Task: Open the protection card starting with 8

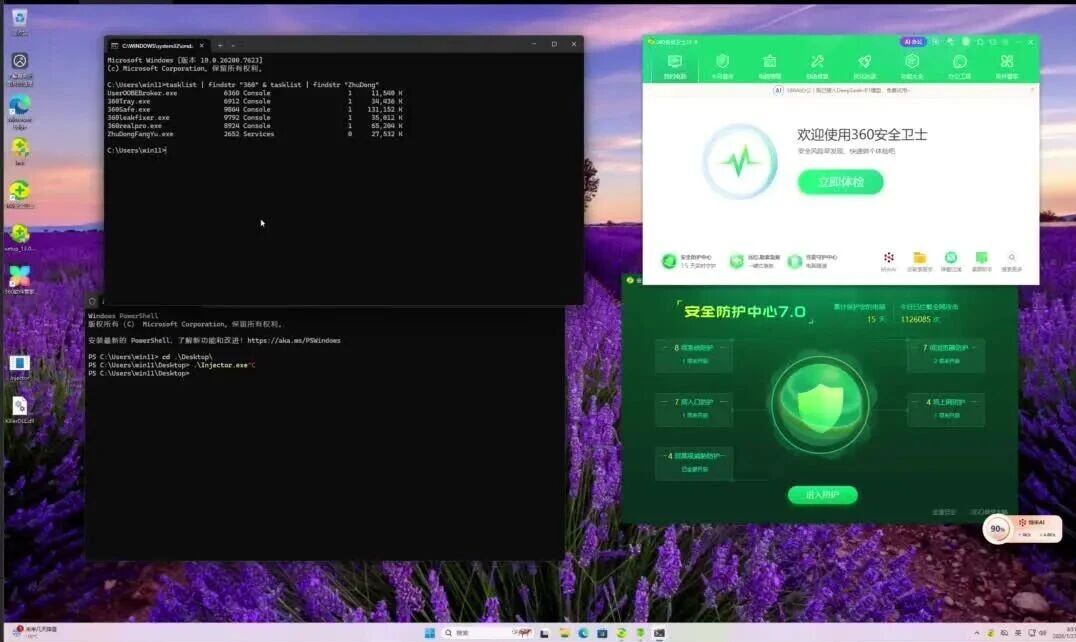Action: 694,354
